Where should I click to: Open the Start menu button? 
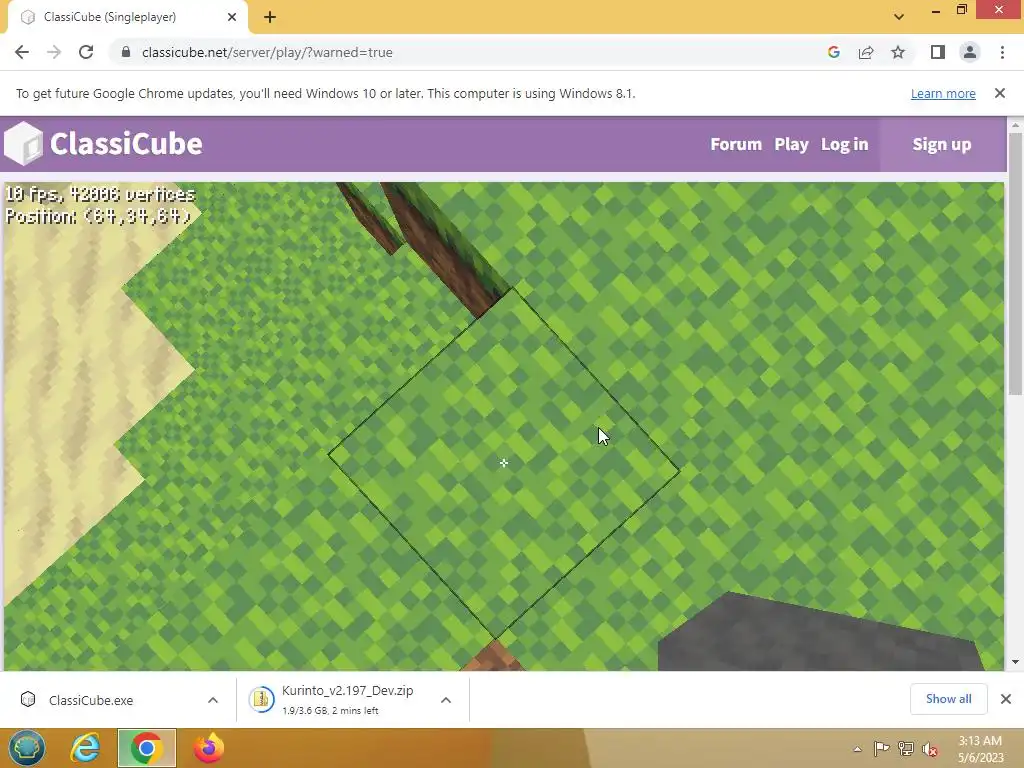tap(27, 748)
